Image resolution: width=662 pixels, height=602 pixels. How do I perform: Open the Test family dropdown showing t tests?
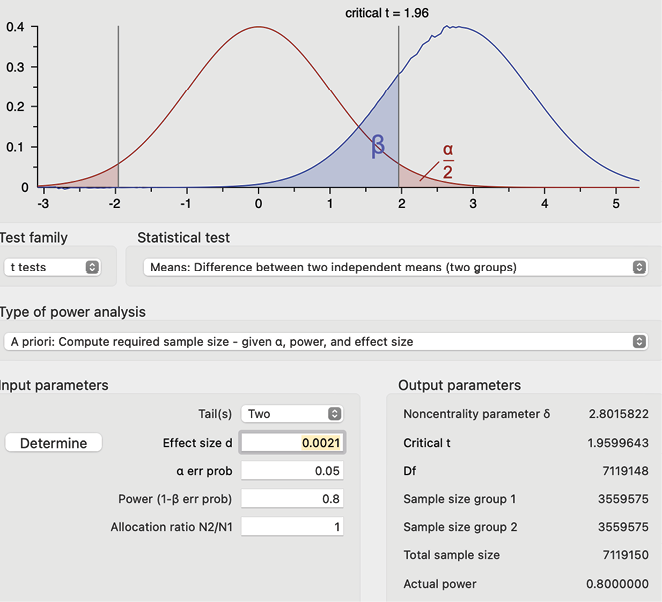52,267
